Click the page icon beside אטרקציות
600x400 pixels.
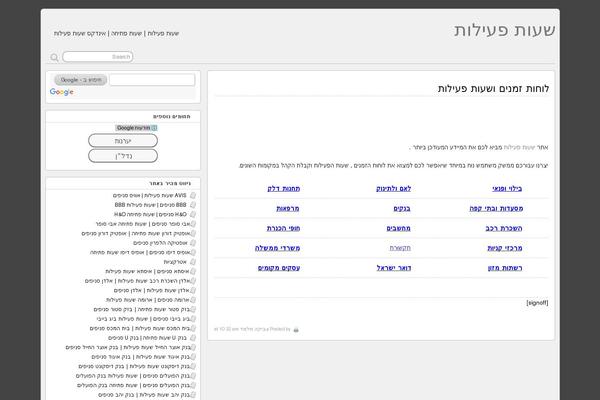coord(193,262)
